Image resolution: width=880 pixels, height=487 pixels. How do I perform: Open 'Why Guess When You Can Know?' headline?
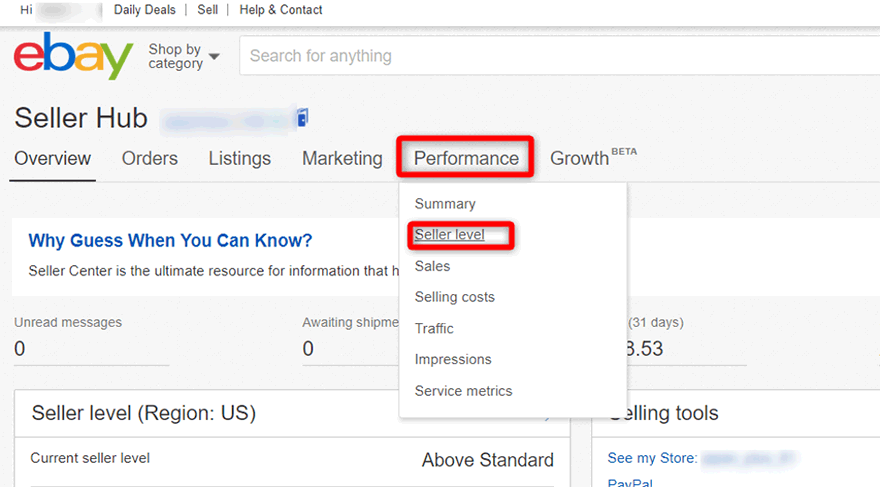tap(170, 241)
